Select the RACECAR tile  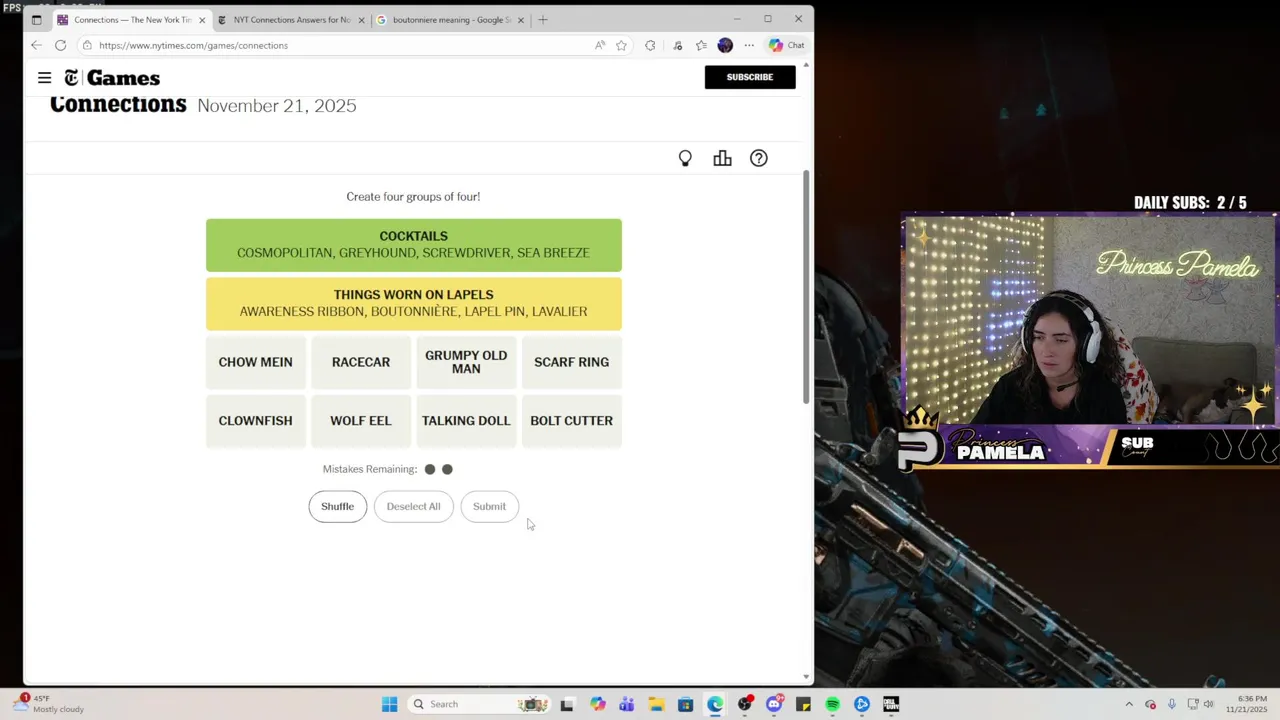pyautogui.click(x=361, y=362)
